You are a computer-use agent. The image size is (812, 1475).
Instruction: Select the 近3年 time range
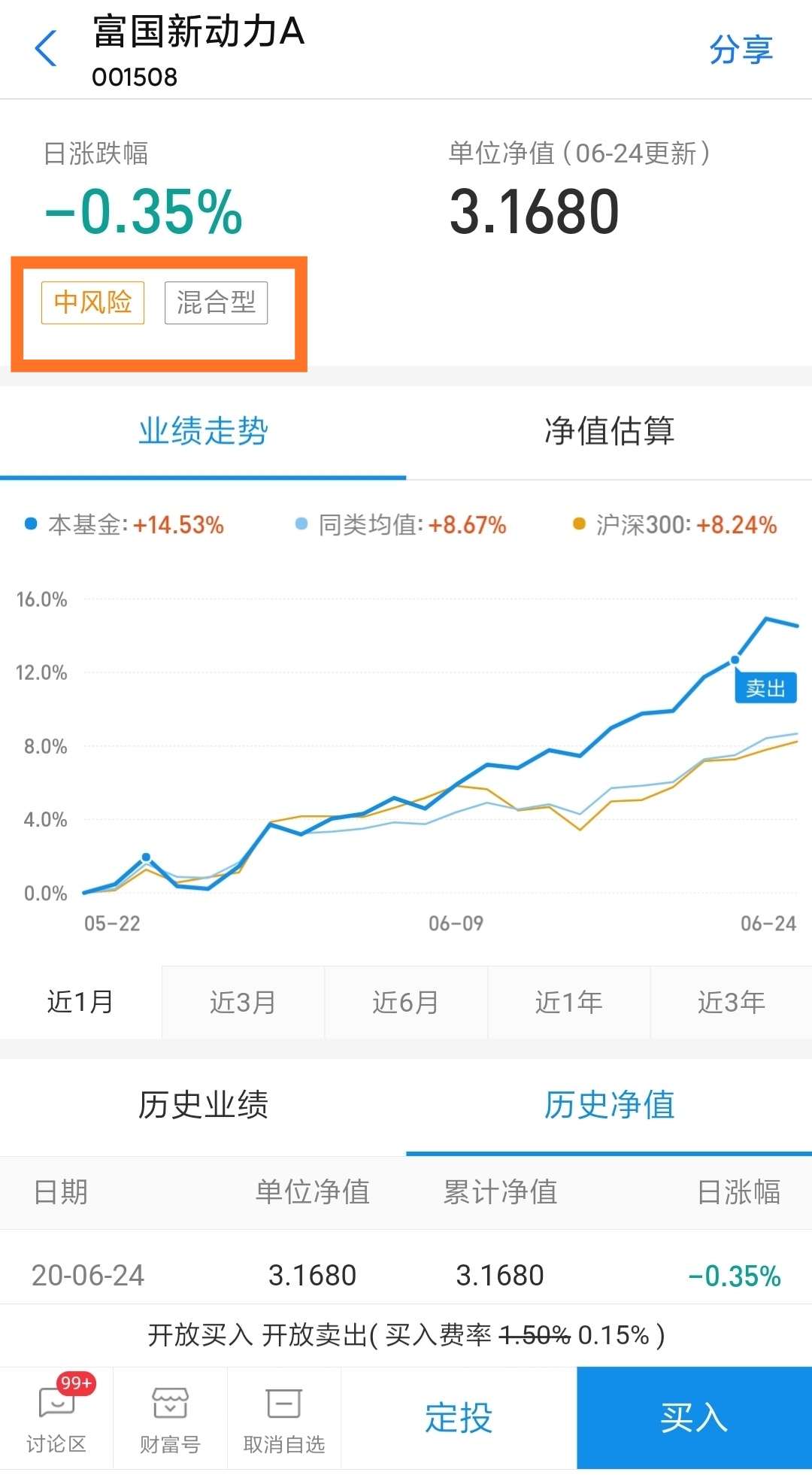[x=730, y=1002]
